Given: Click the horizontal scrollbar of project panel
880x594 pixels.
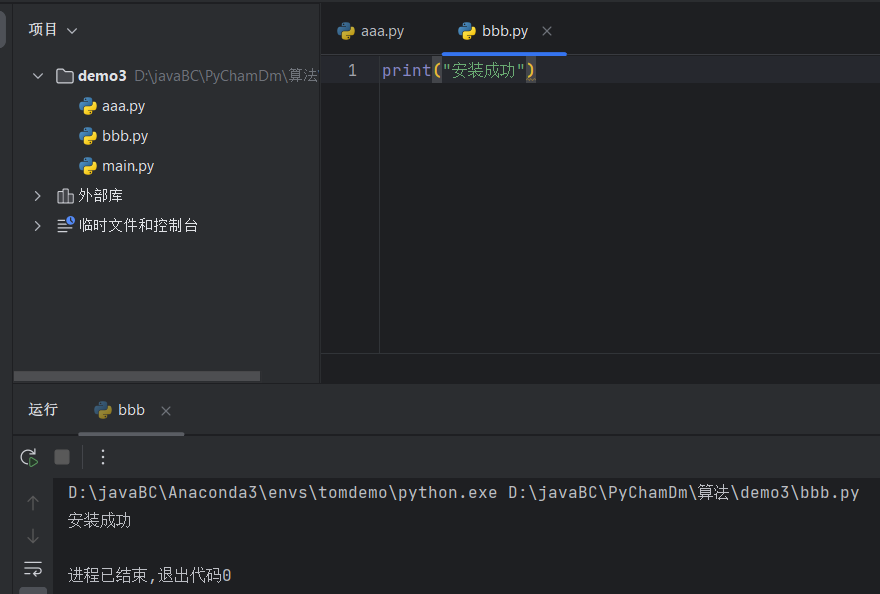Looking at the screenshot, I should pyautogui.click(x=135, y=375).
